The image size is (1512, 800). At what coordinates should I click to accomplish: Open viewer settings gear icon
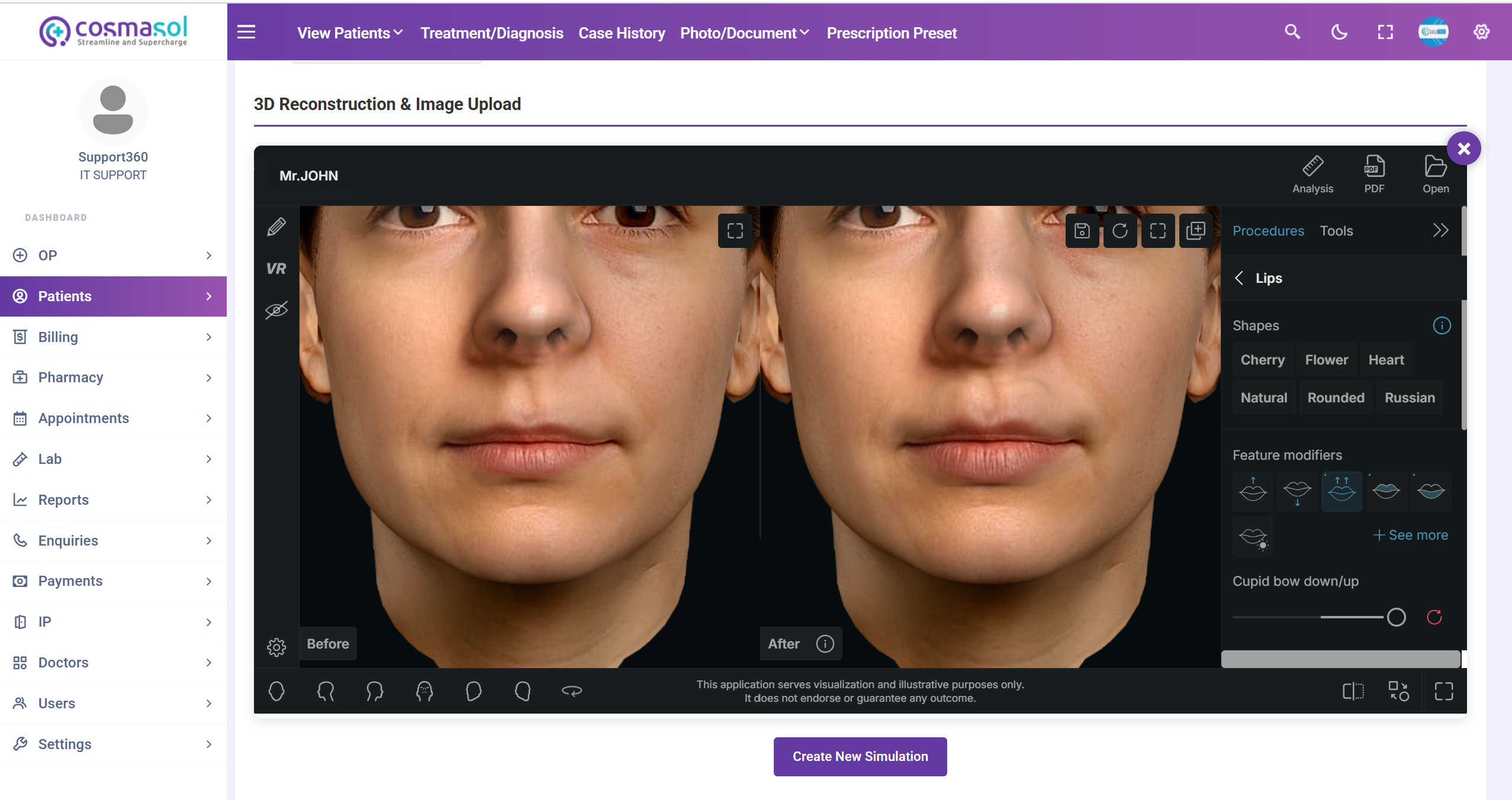pyautogui.click(x=276, y=647)
